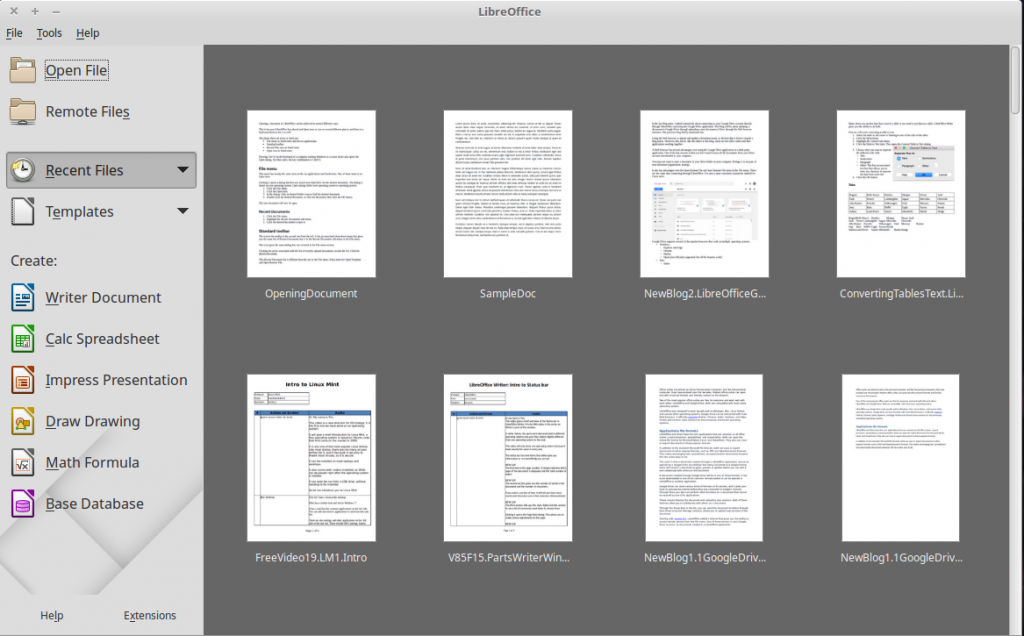Click the window minimize dash button
The height and width of the screenshot is (636, 1024).
point(56,11)
